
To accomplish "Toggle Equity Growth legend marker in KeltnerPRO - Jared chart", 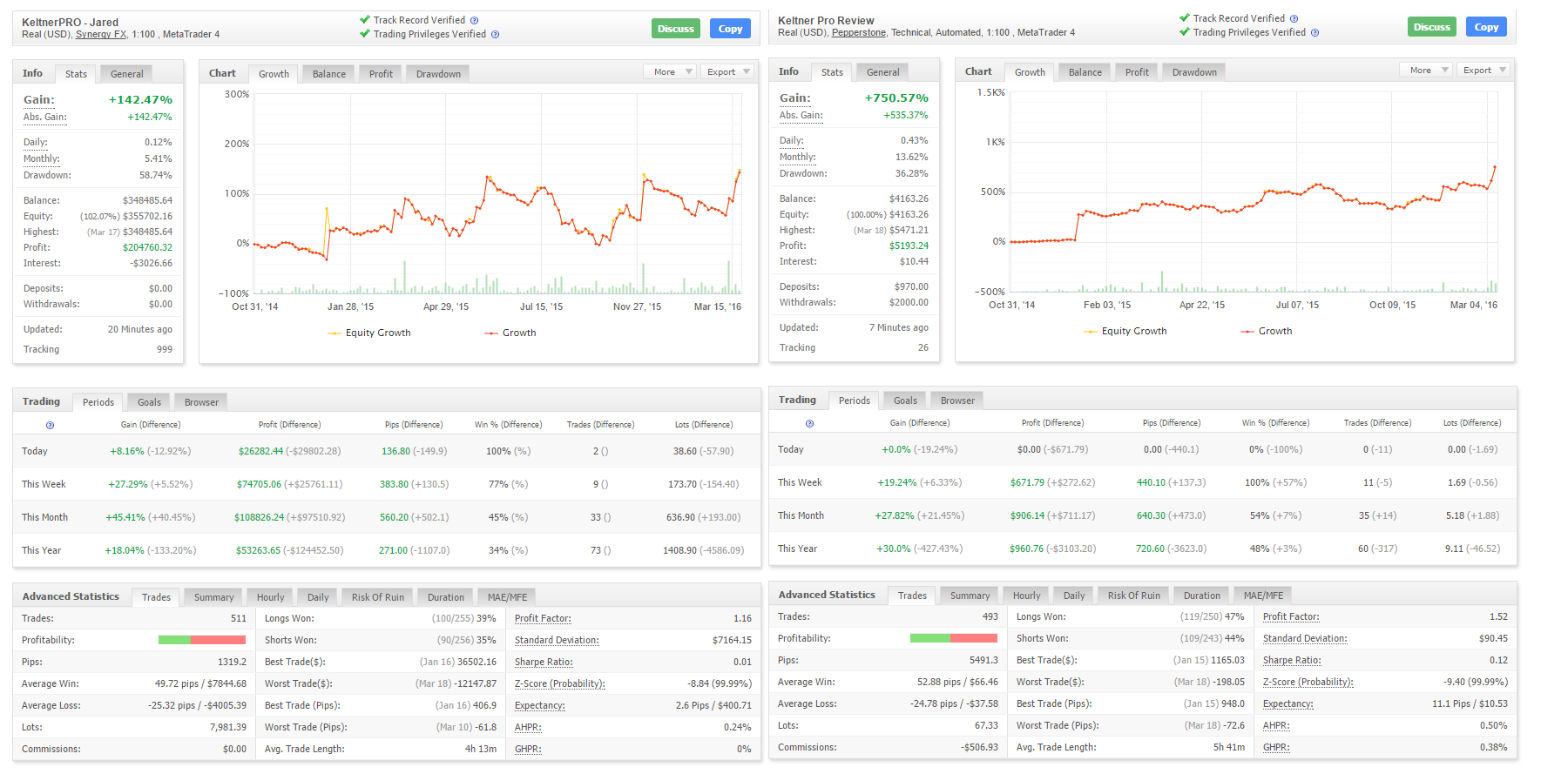I will tap(335, 333).
